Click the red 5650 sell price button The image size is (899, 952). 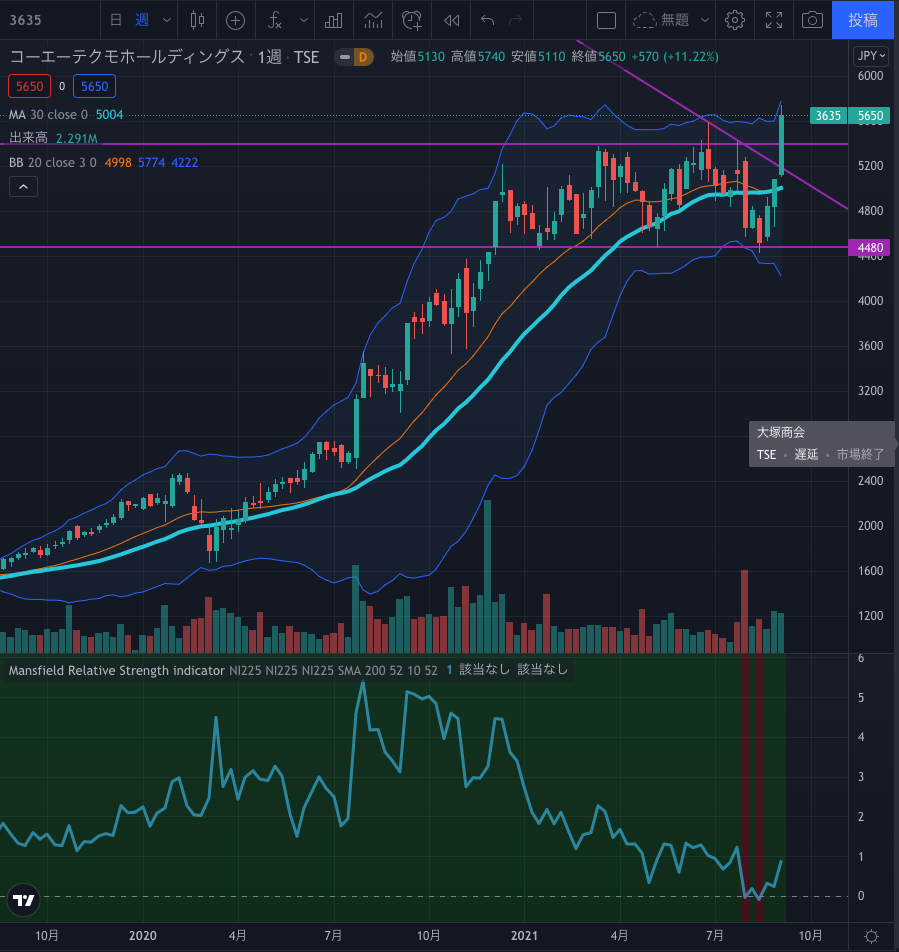pos(29,86)
